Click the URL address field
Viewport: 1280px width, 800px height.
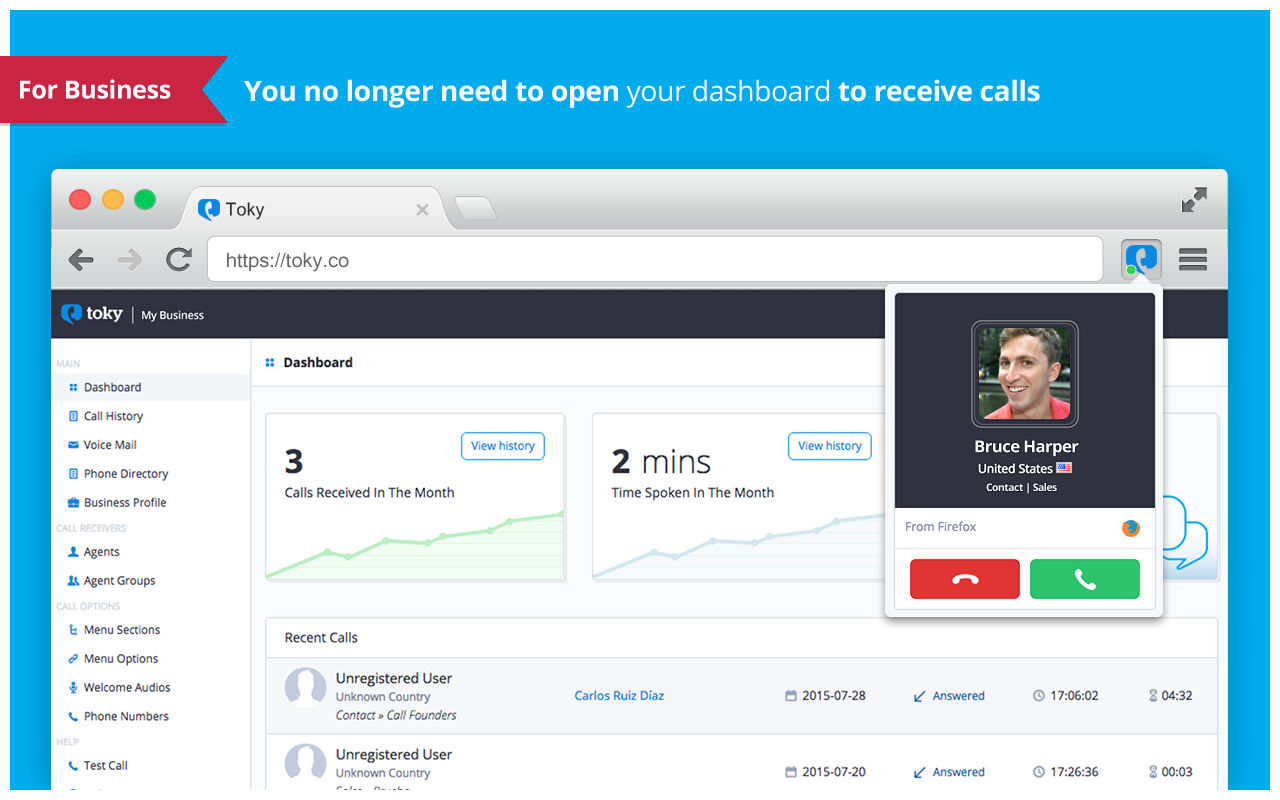click(x=655, y=260)
